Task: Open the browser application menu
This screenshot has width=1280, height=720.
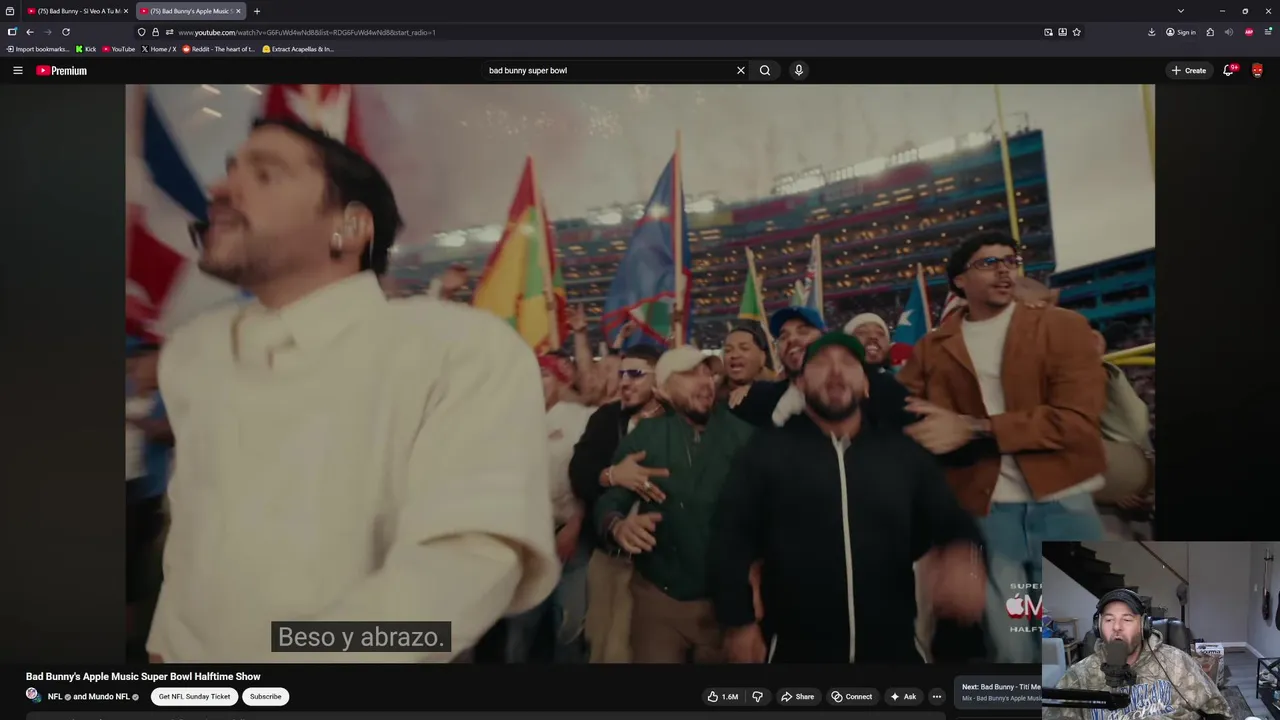Action: point(1267,32)
